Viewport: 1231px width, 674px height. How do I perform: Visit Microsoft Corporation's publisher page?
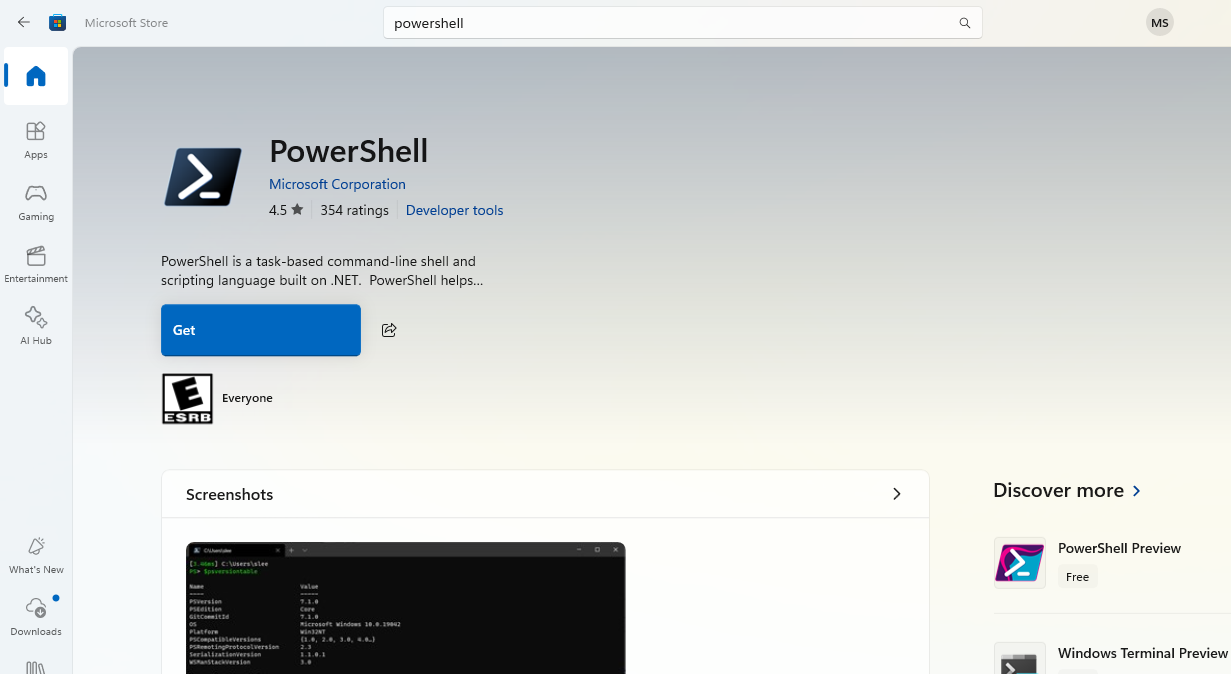(337, 184)
